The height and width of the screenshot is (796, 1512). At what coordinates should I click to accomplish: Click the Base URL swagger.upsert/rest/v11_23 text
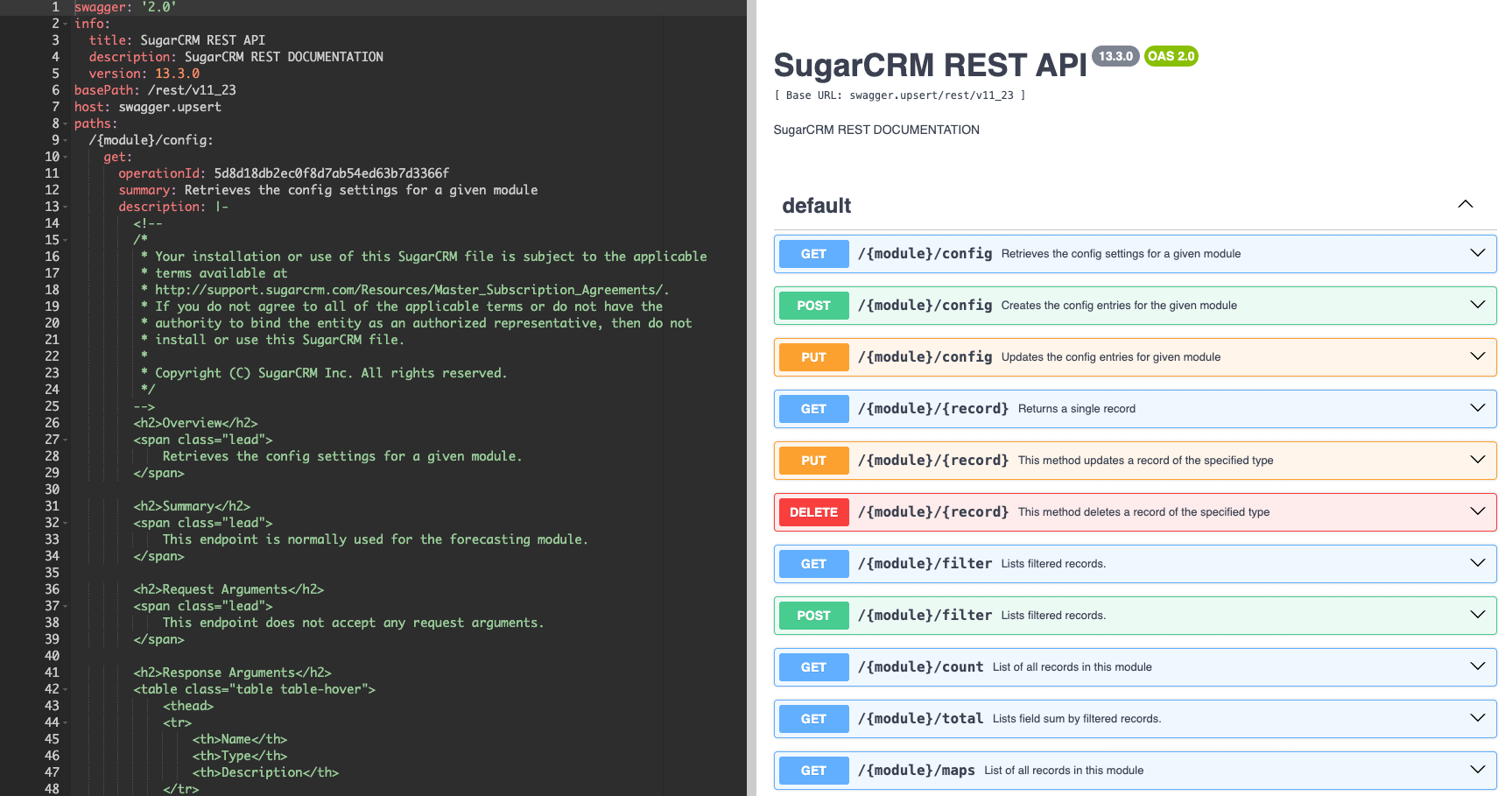point(899,95)
